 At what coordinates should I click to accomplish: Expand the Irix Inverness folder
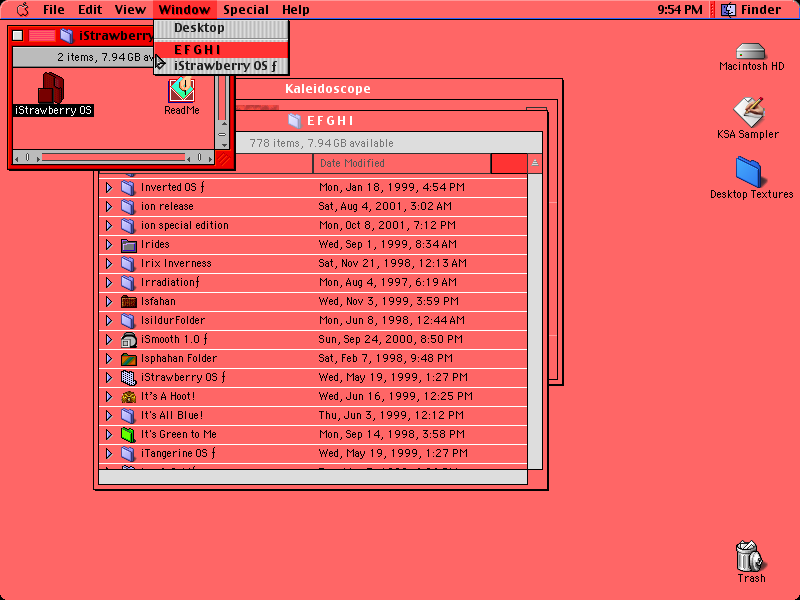tap(109, 263)
